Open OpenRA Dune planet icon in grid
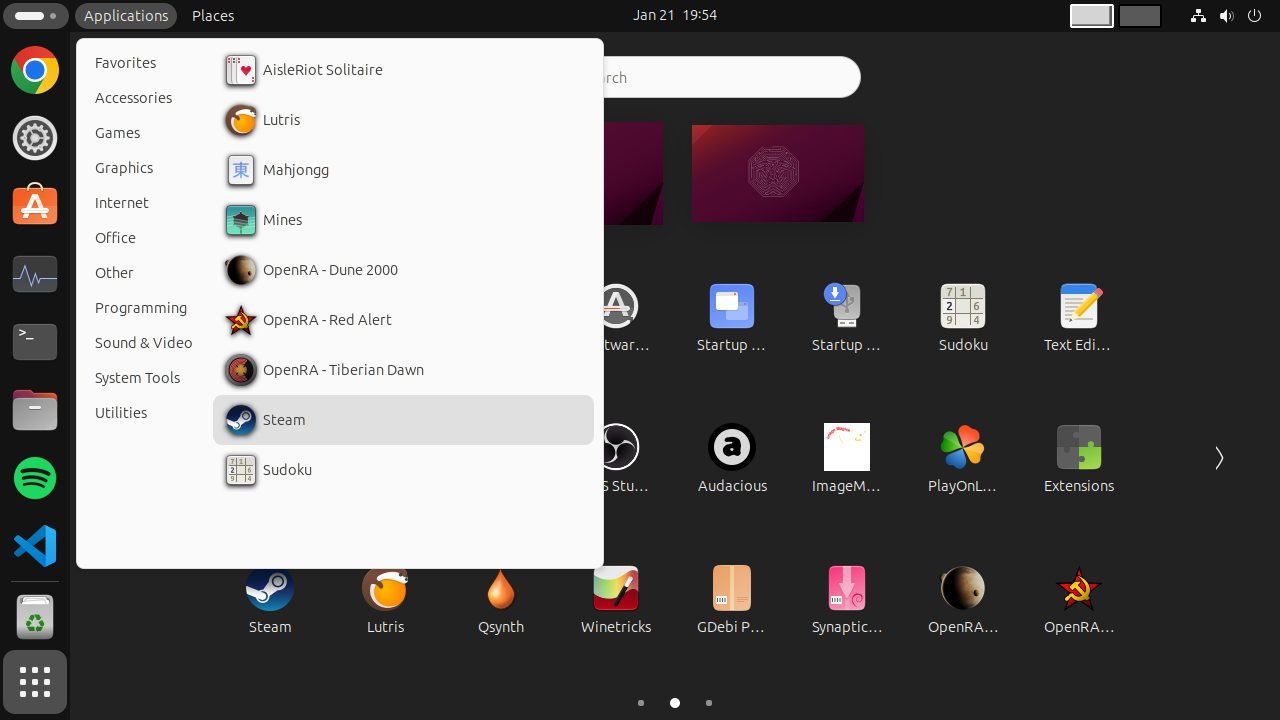The width and height of the screenshot is (1280, 720). [x=963, y=600]
